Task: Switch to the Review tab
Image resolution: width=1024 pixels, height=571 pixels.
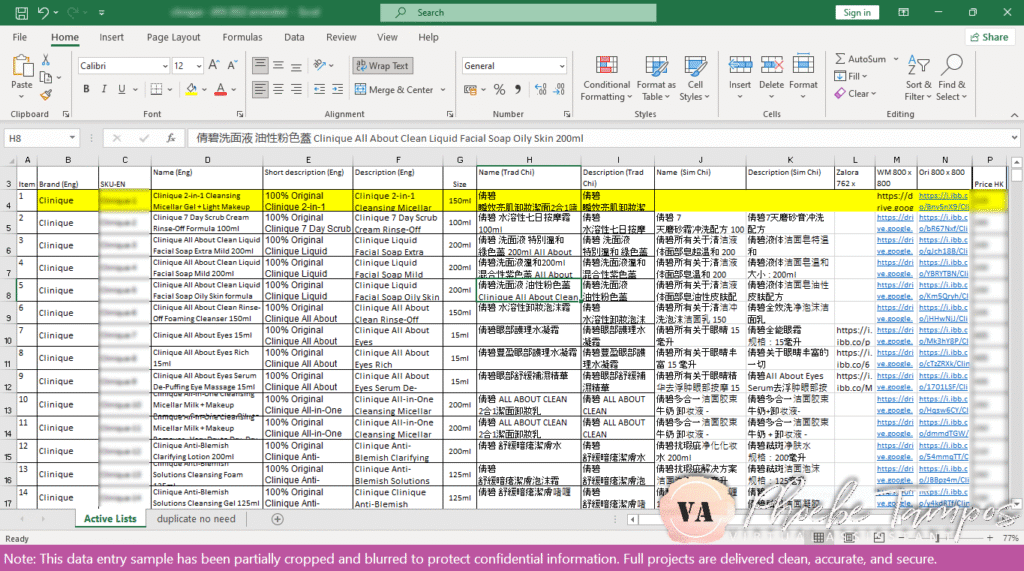Action: 341,37
